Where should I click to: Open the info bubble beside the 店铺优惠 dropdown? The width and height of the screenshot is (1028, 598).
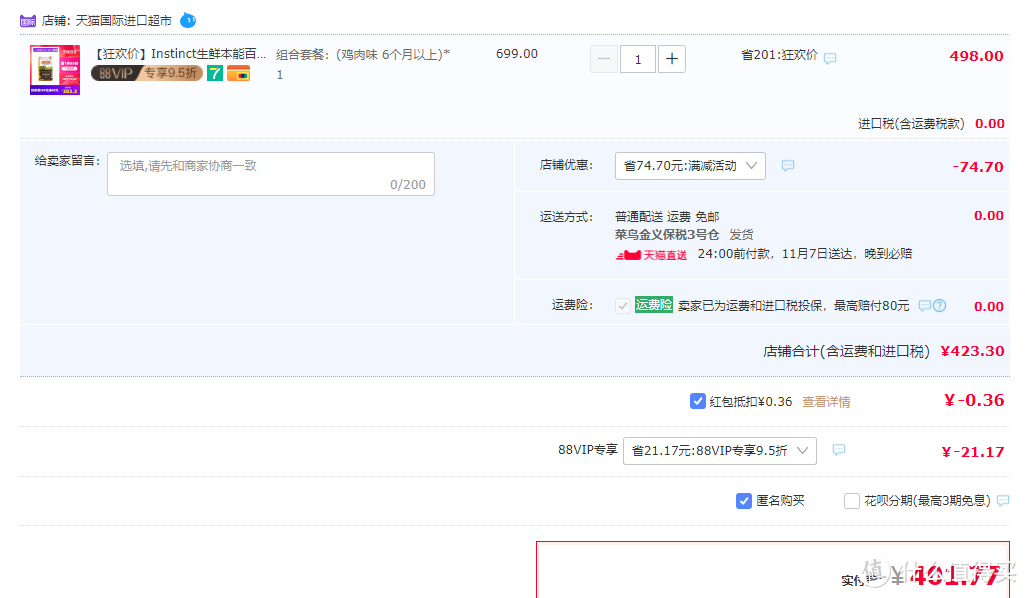click(788, 166)
